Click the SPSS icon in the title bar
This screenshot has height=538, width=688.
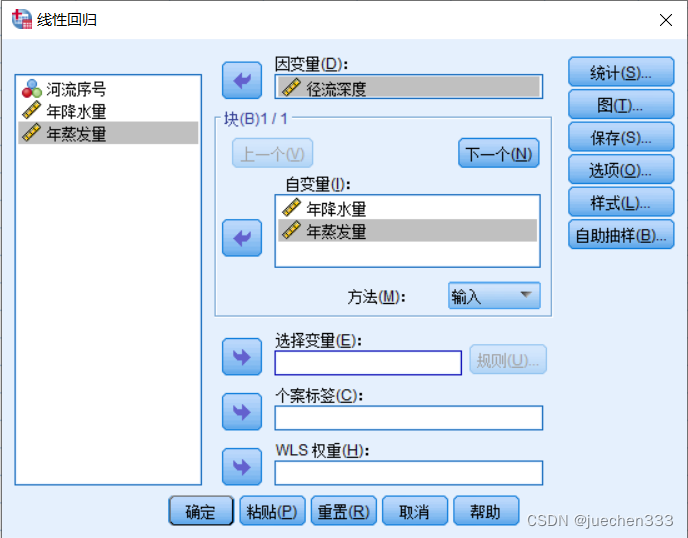tap(22, 19)
